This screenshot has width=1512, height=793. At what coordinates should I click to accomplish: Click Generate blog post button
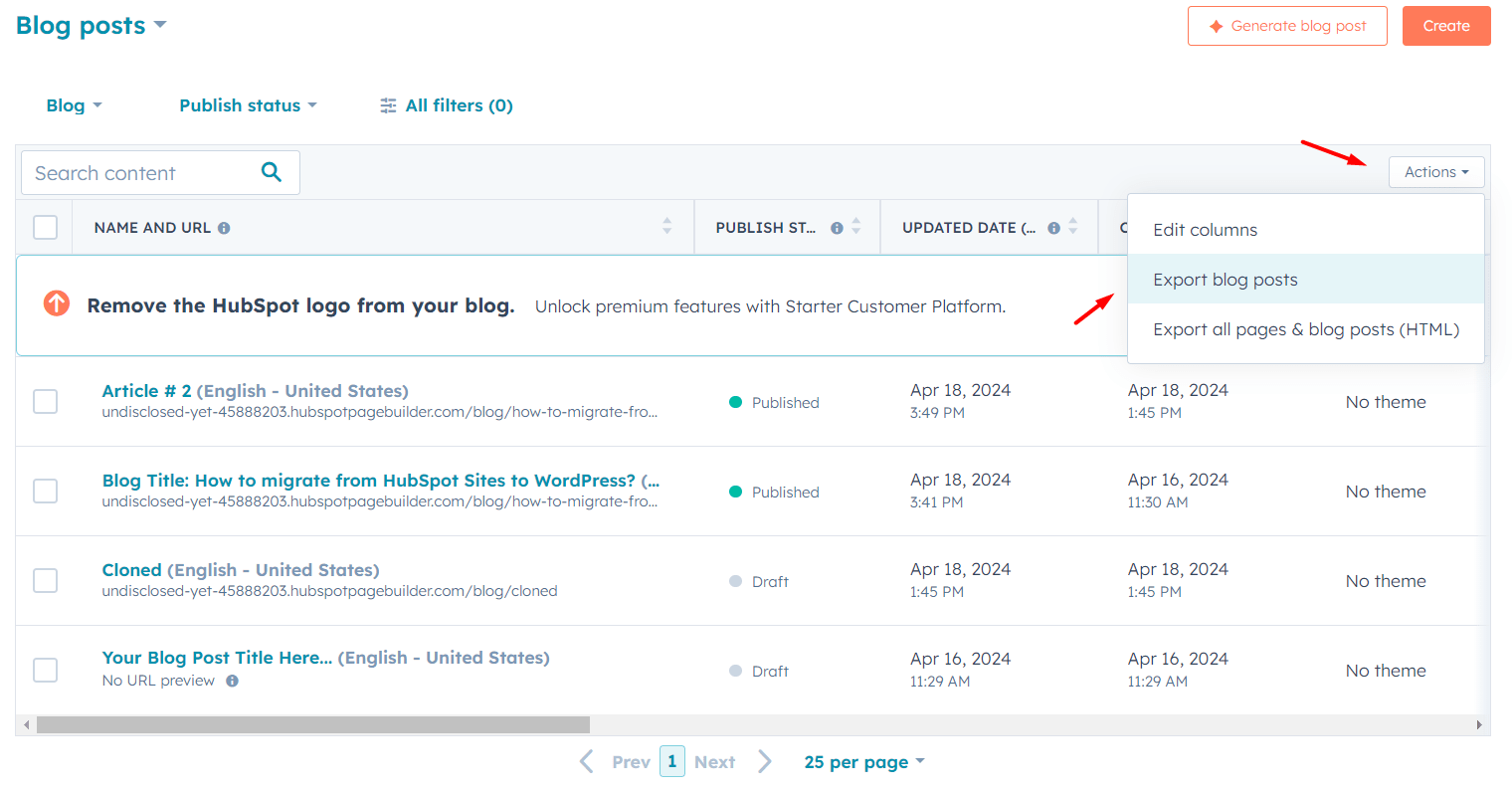1287,26
